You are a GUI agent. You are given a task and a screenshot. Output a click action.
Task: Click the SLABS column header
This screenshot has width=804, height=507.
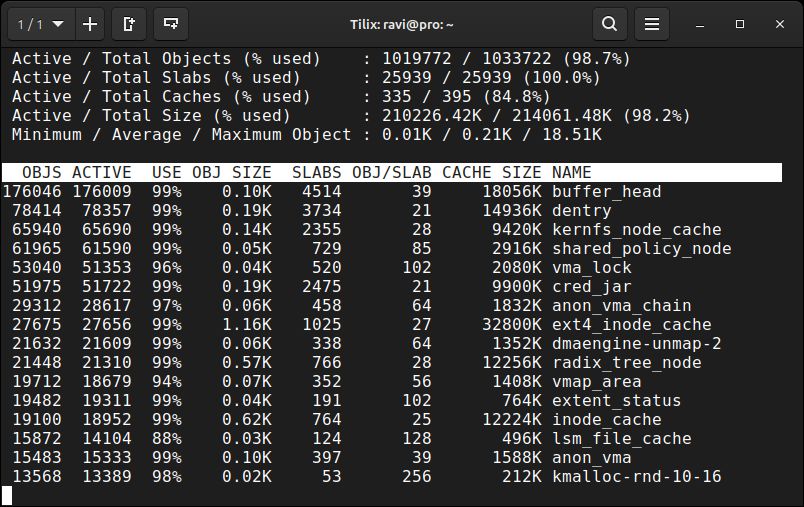tap(316, 172)
